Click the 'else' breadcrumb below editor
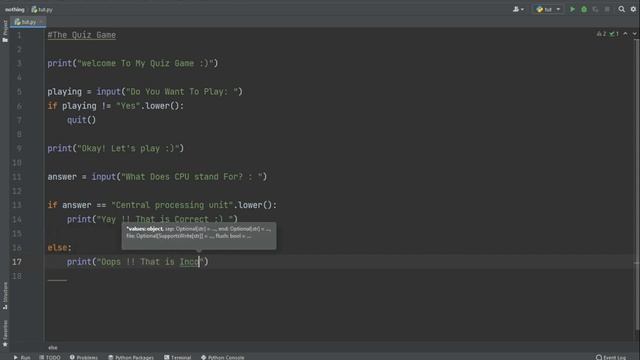Viewport: 640px width, 360px height. point(53,347)
